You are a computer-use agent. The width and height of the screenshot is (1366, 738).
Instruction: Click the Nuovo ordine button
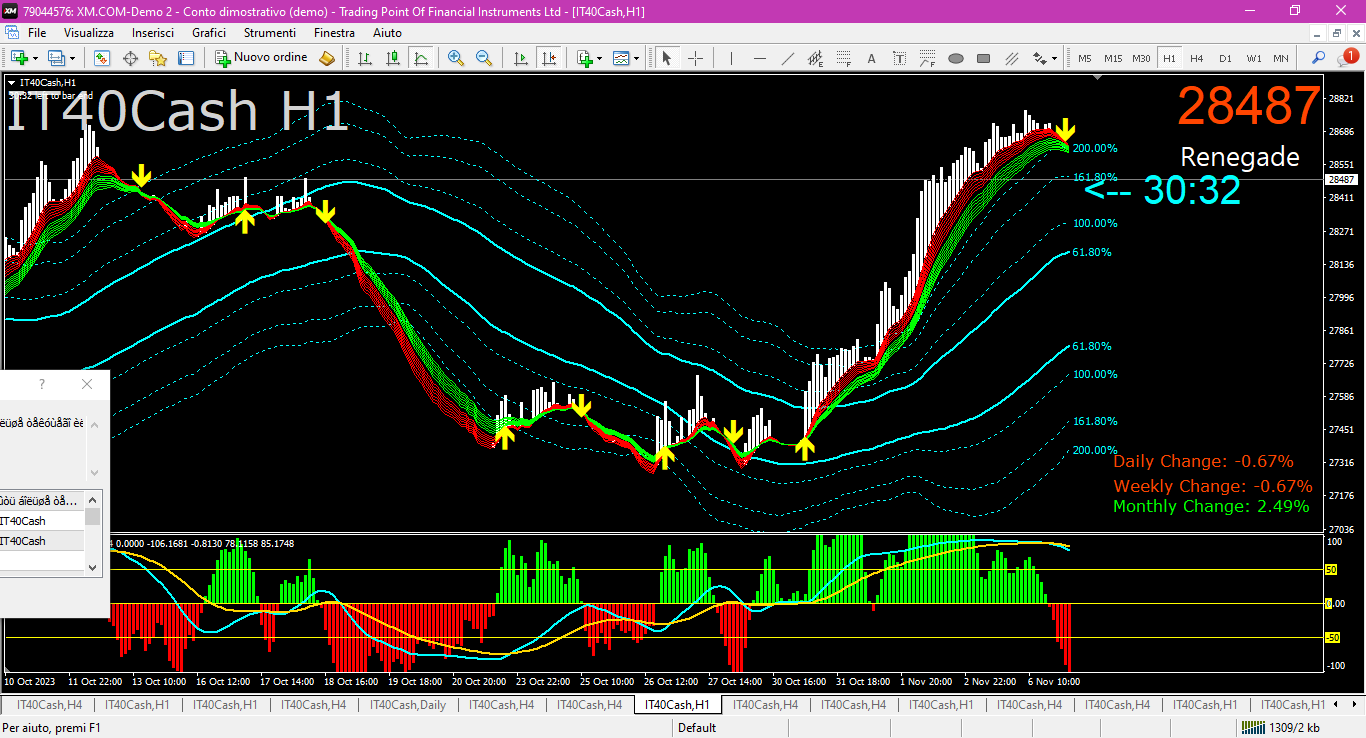pos(261,58)
